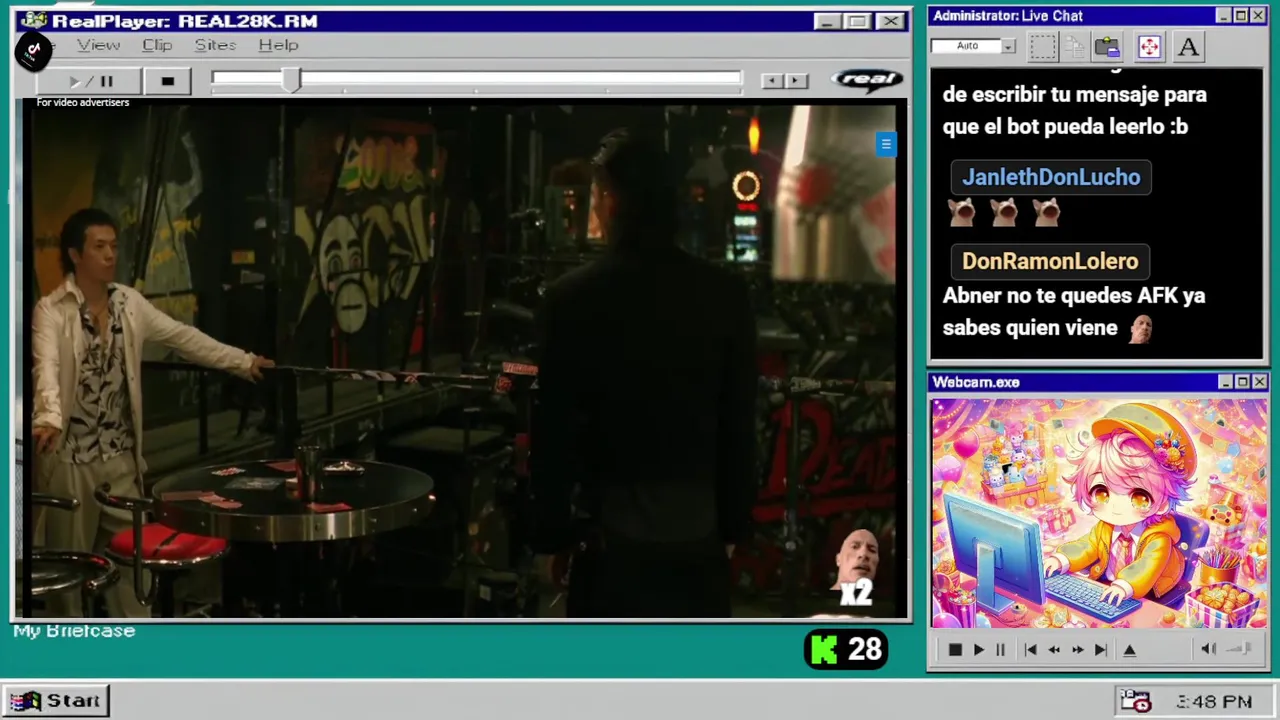Click the copy documents icon in Live Chat
This screenshot has height=720, width=1280.
(1075, 46)
